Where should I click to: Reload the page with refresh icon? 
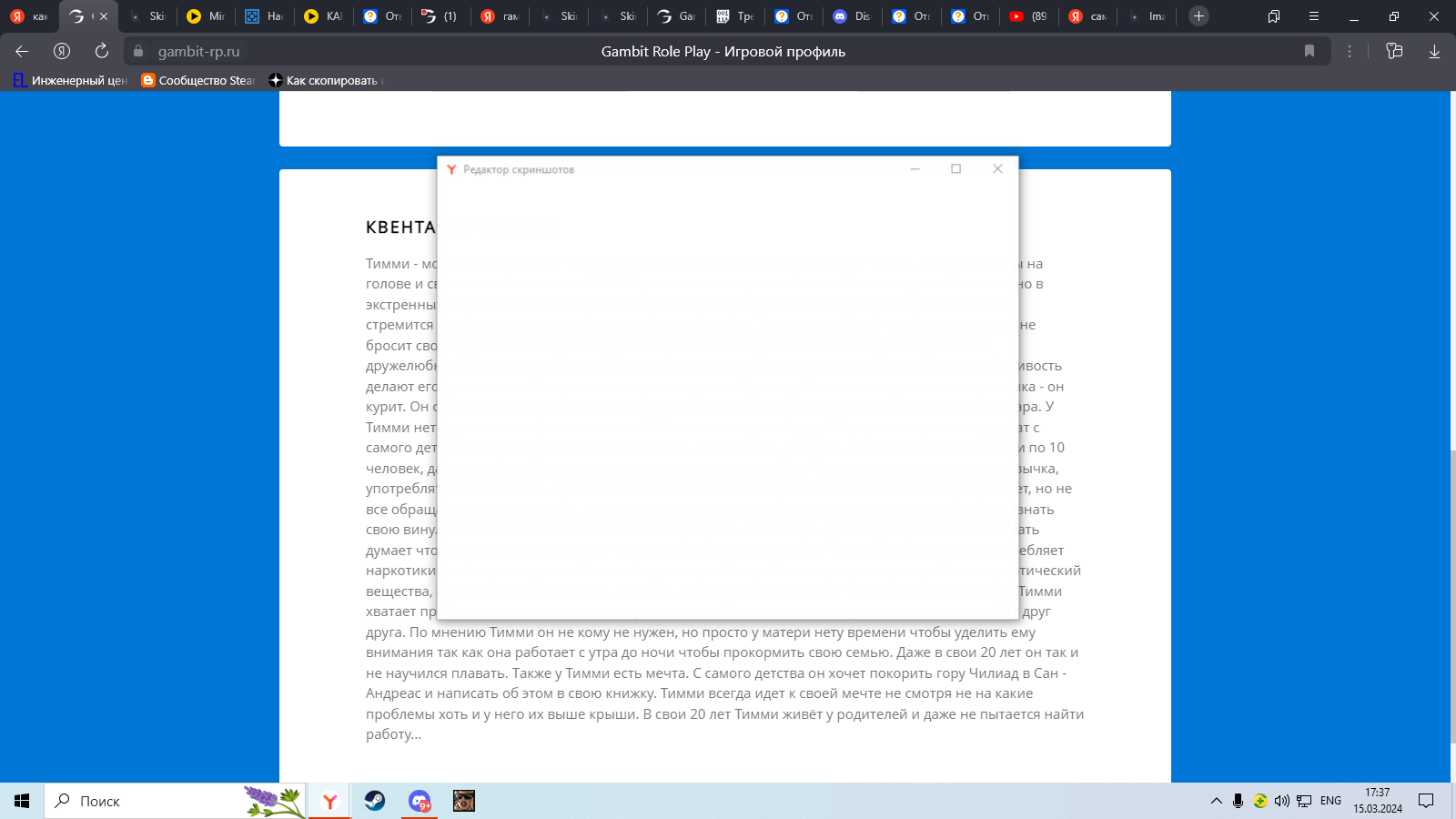coord(102,51)
